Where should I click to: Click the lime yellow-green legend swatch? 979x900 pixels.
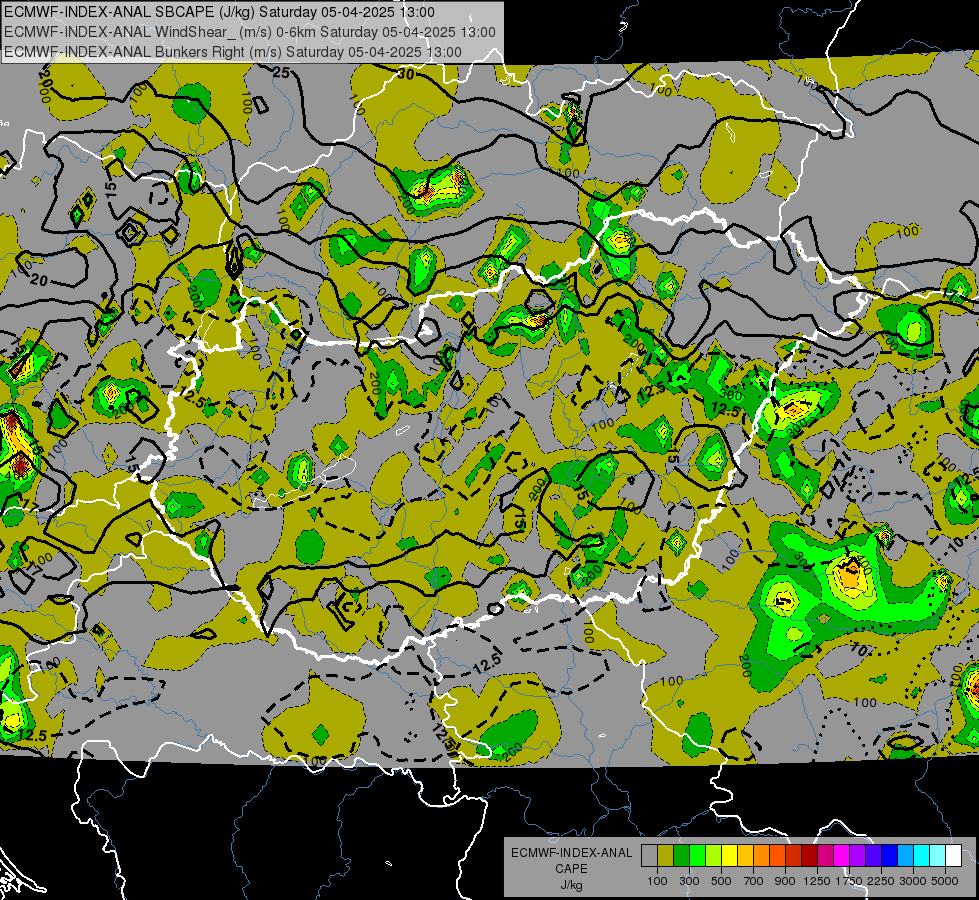(x=713, y=855)
